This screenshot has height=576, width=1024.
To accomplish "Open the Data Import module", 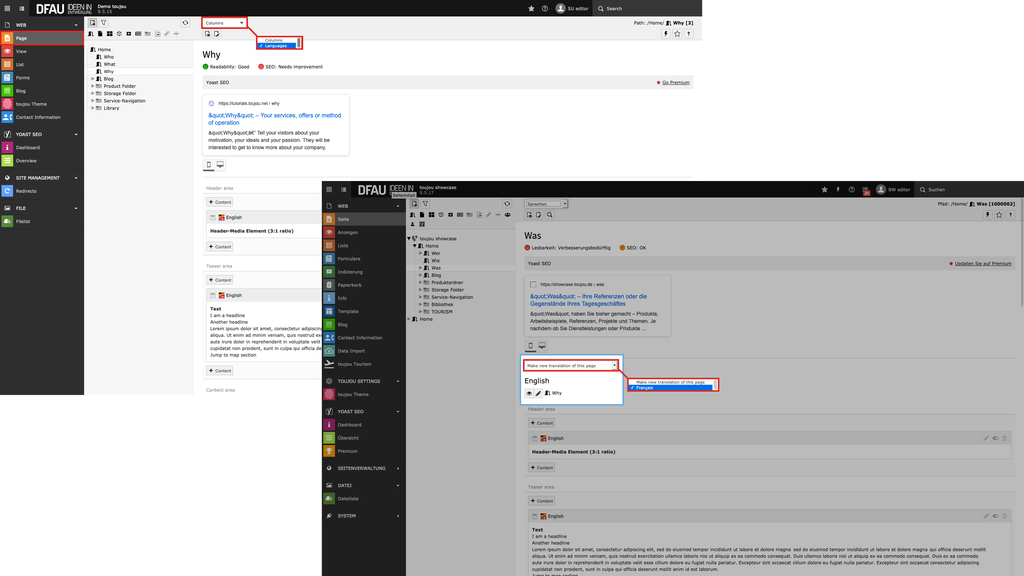I will (x=353, y=351).
